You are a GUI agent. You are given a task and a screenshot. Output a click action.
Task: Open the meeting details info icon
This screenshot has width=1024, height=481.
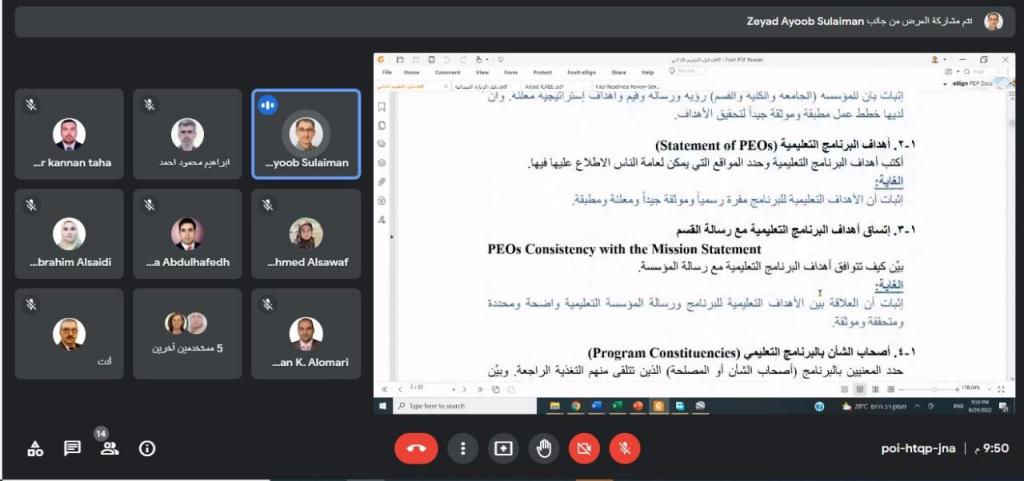[147, 449]
